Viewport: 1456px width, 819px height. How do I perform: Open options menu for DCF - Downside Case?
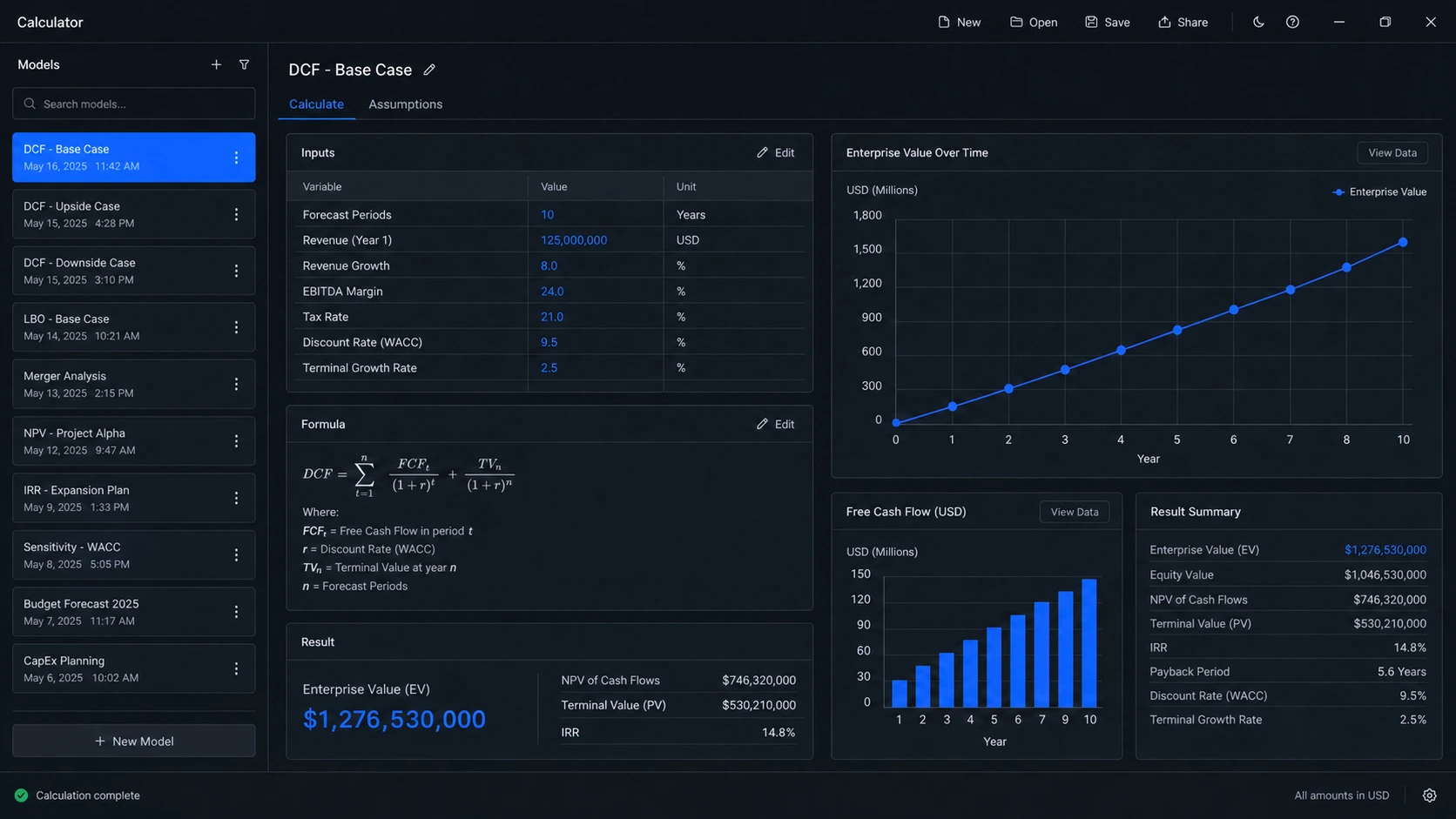point(236,271)
